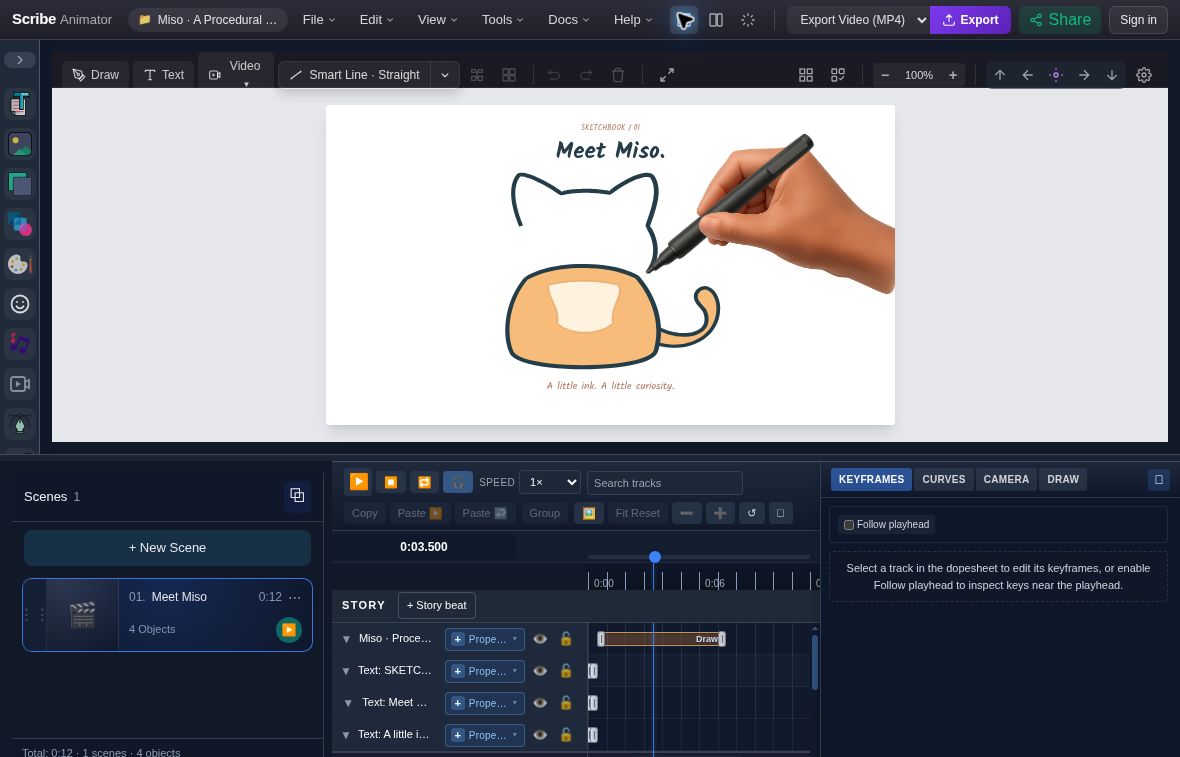Play the Meet Miso scene preview
Image resolution: width=1180 pixels, height=757 pixels.
(x=288, y=630)
